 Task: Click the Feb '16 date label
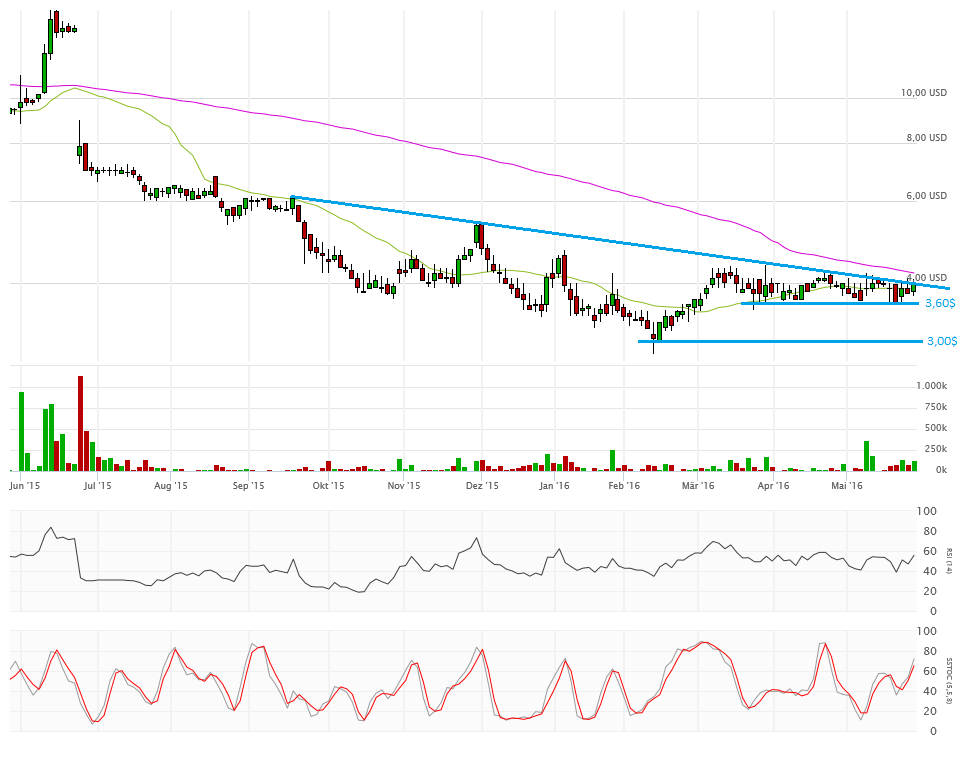[x=624, y=486]
